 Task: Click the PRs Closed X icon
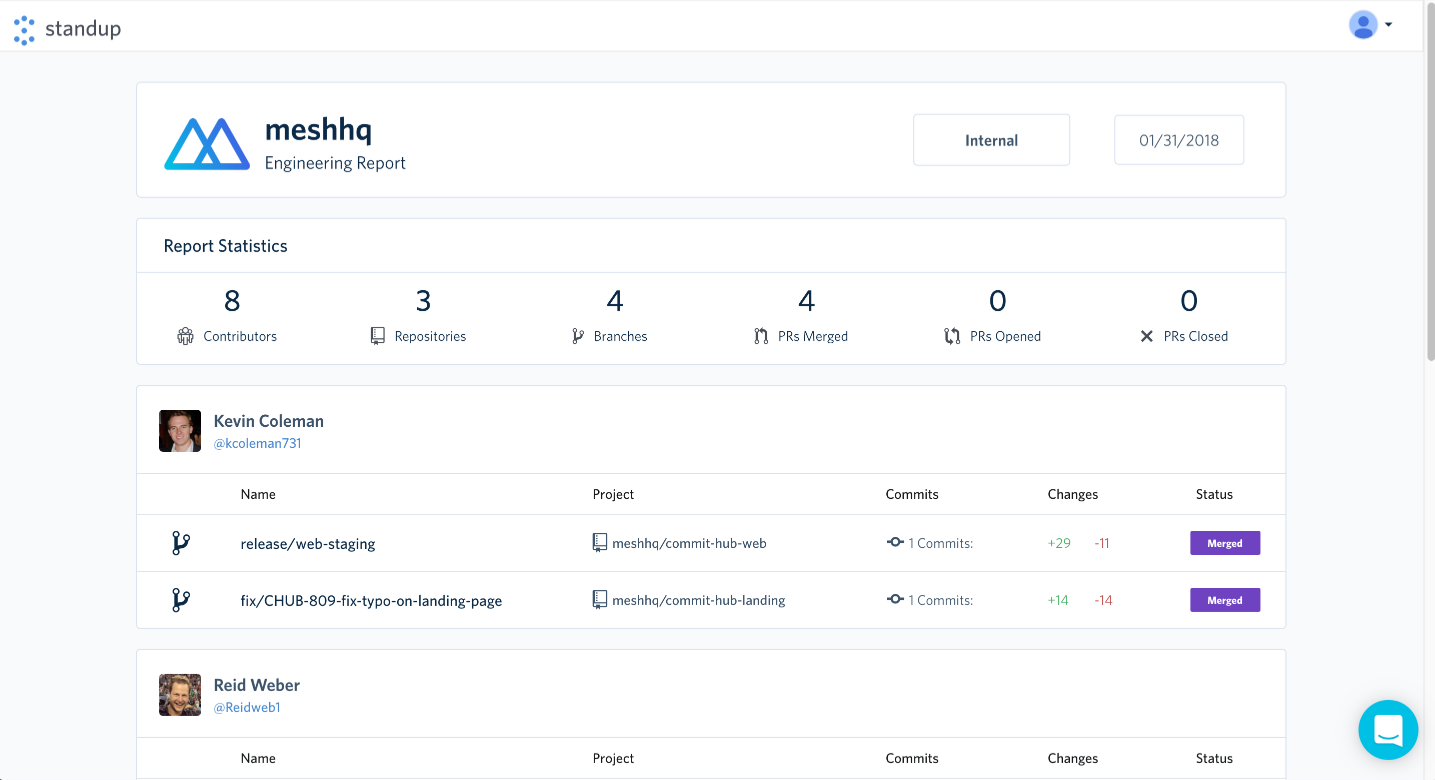1147,336
